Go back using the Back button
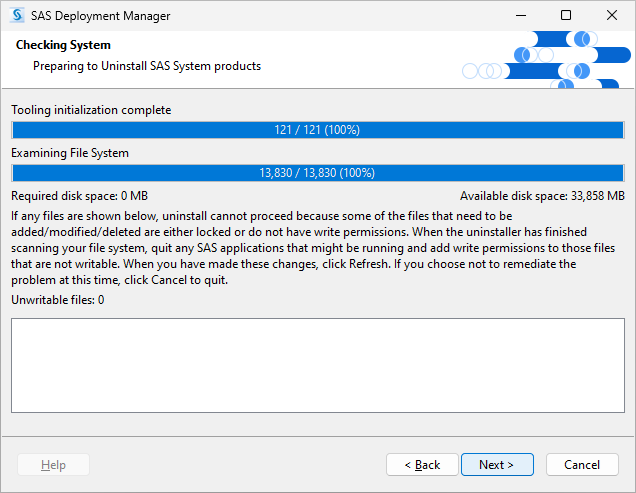 click(421, 465)
